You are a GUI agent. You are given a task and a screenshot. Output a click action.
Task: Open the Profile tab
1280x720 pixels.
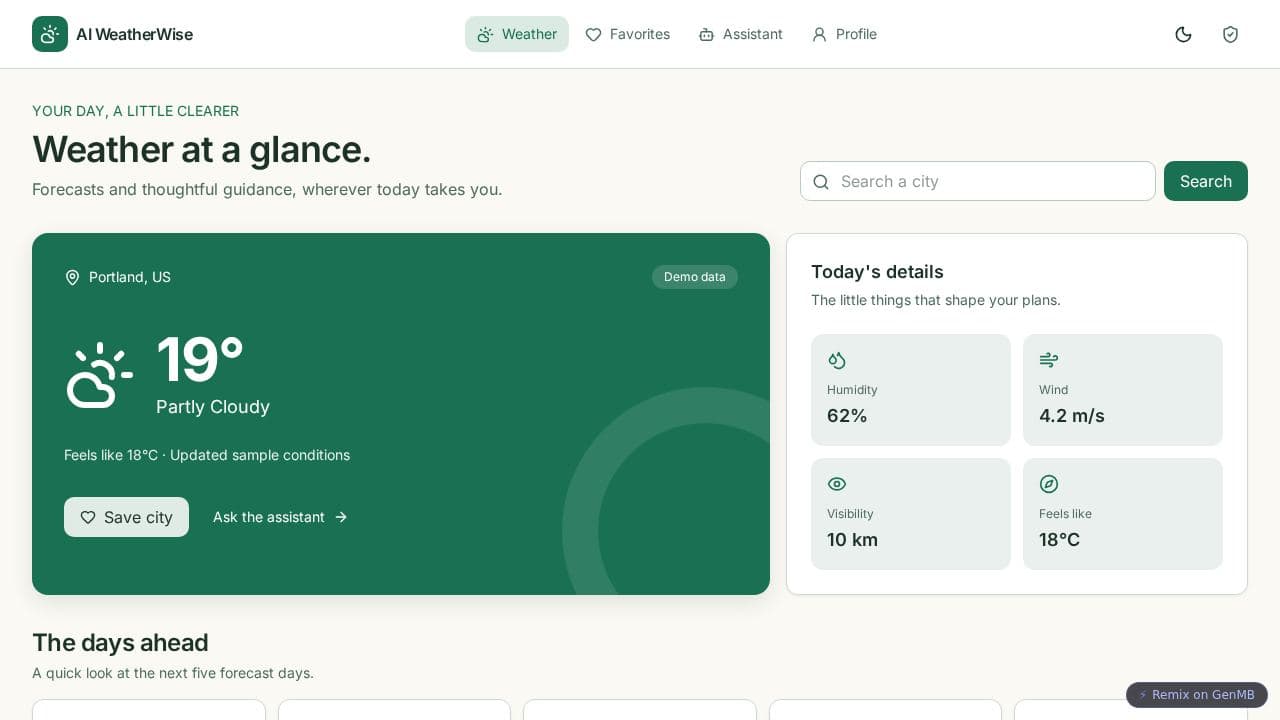(844, 34)
